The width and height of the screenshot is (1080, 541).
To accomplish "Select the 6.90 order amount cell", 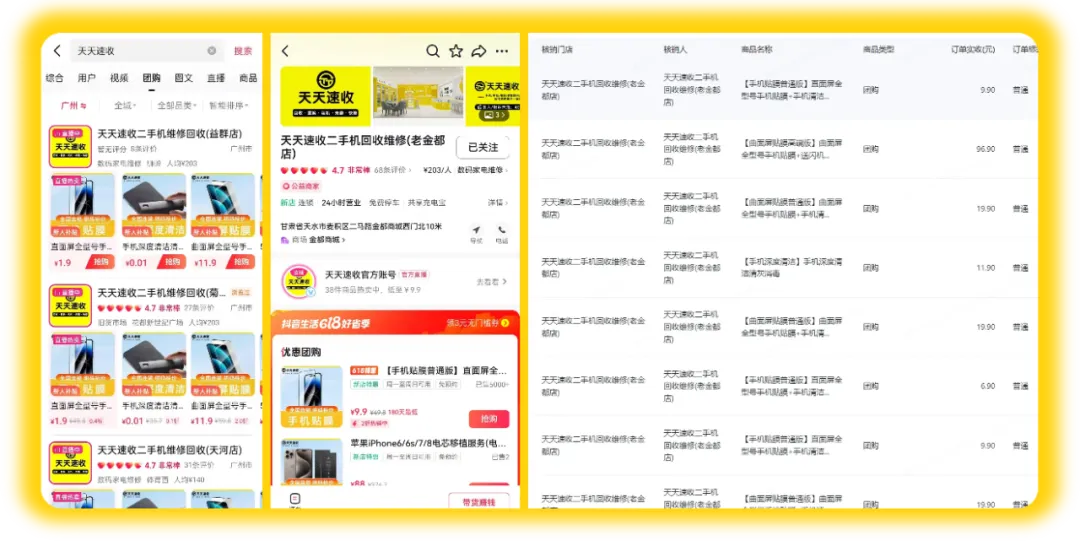I will point(988,386).
